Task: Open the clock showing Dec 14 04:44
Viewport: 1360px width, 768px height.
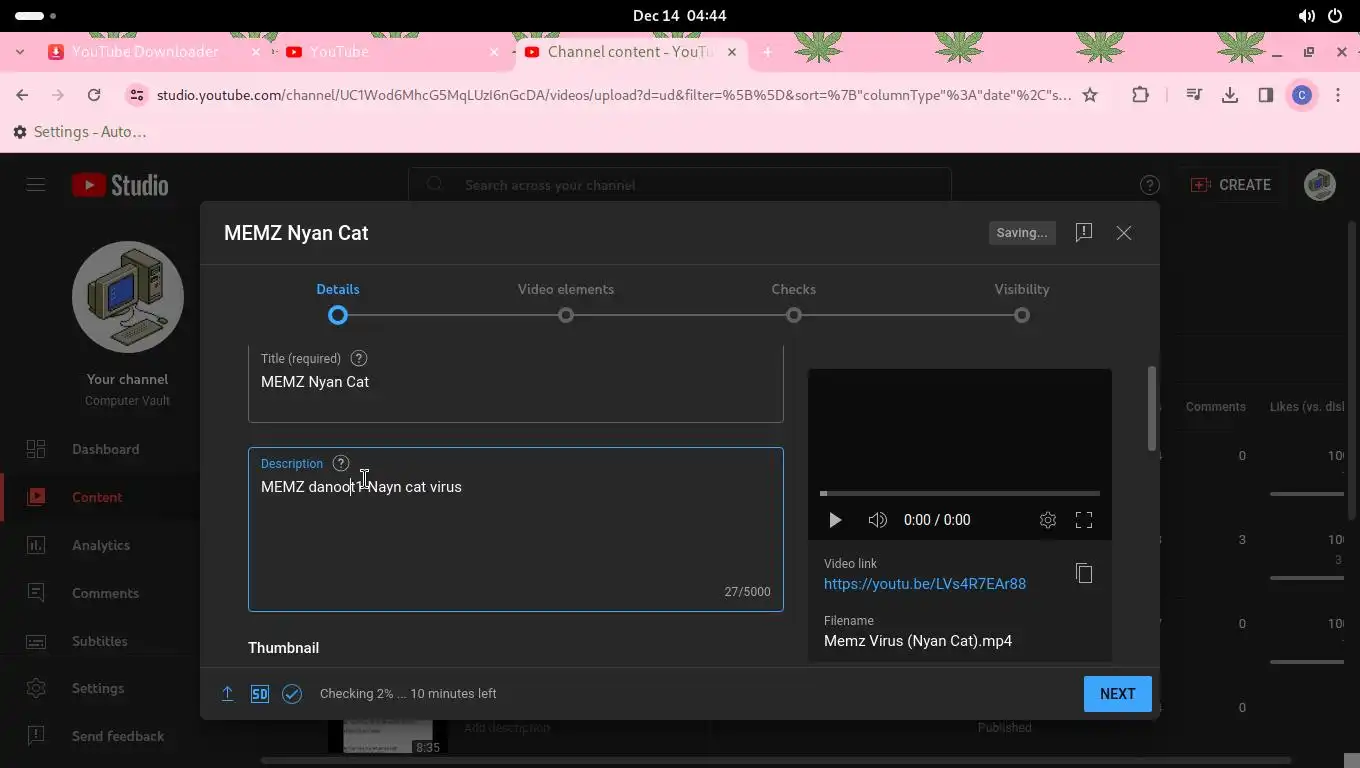Action: [x=680, y=16]
